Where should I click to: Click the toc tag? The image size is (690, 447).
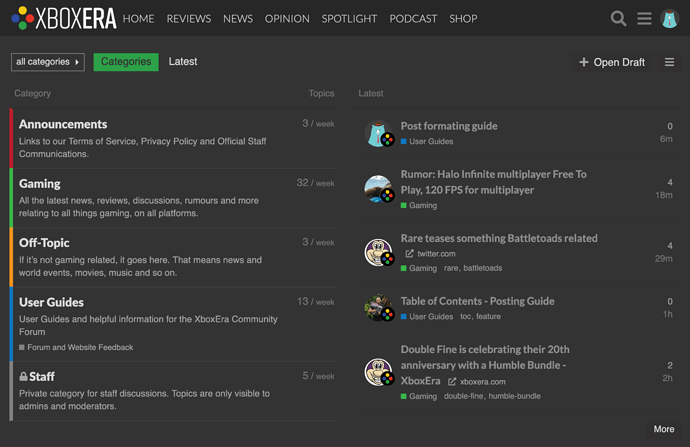point(466,316)
